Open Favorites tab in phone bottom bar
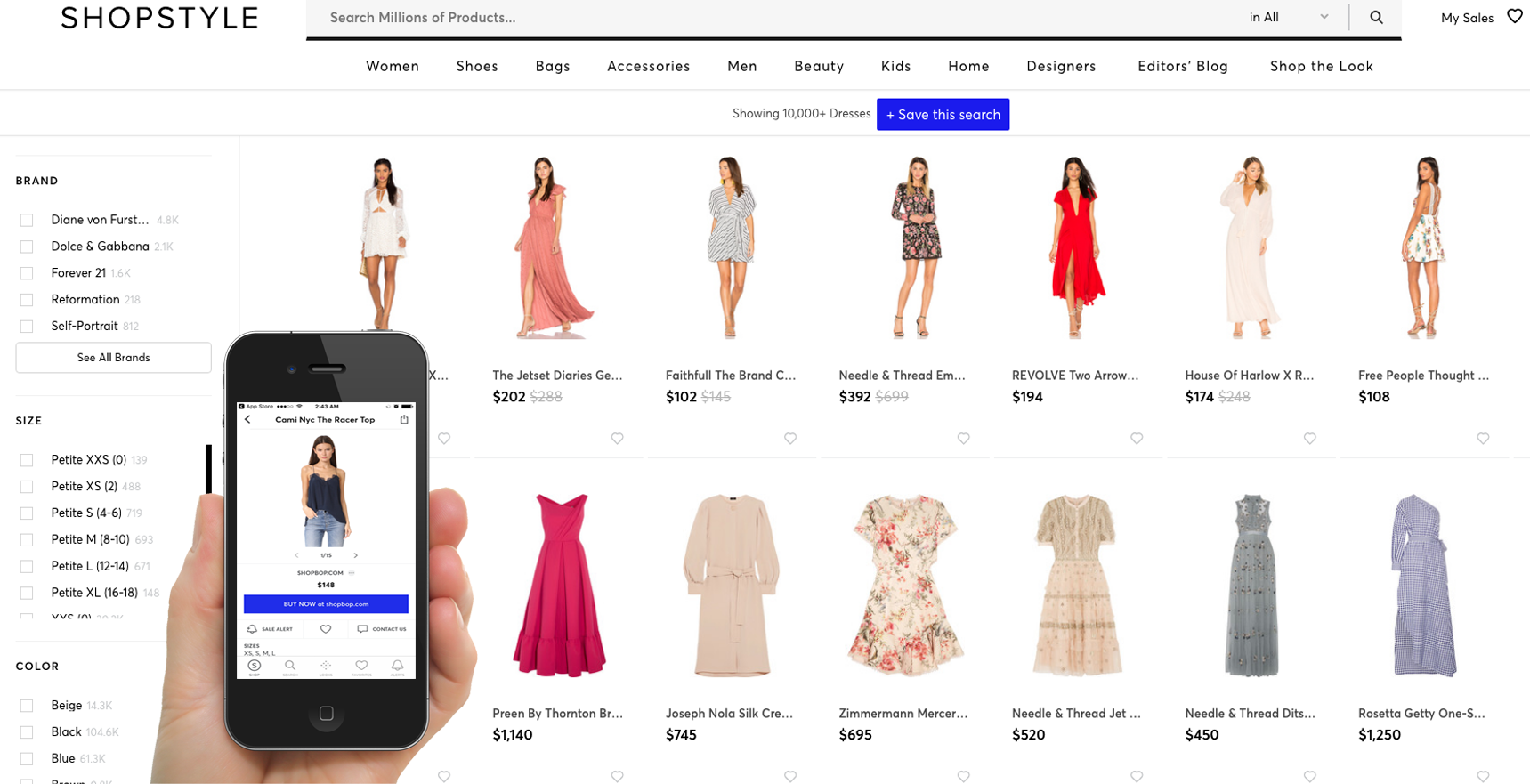This screenshot has width=1530, height=784. (361, 667)
